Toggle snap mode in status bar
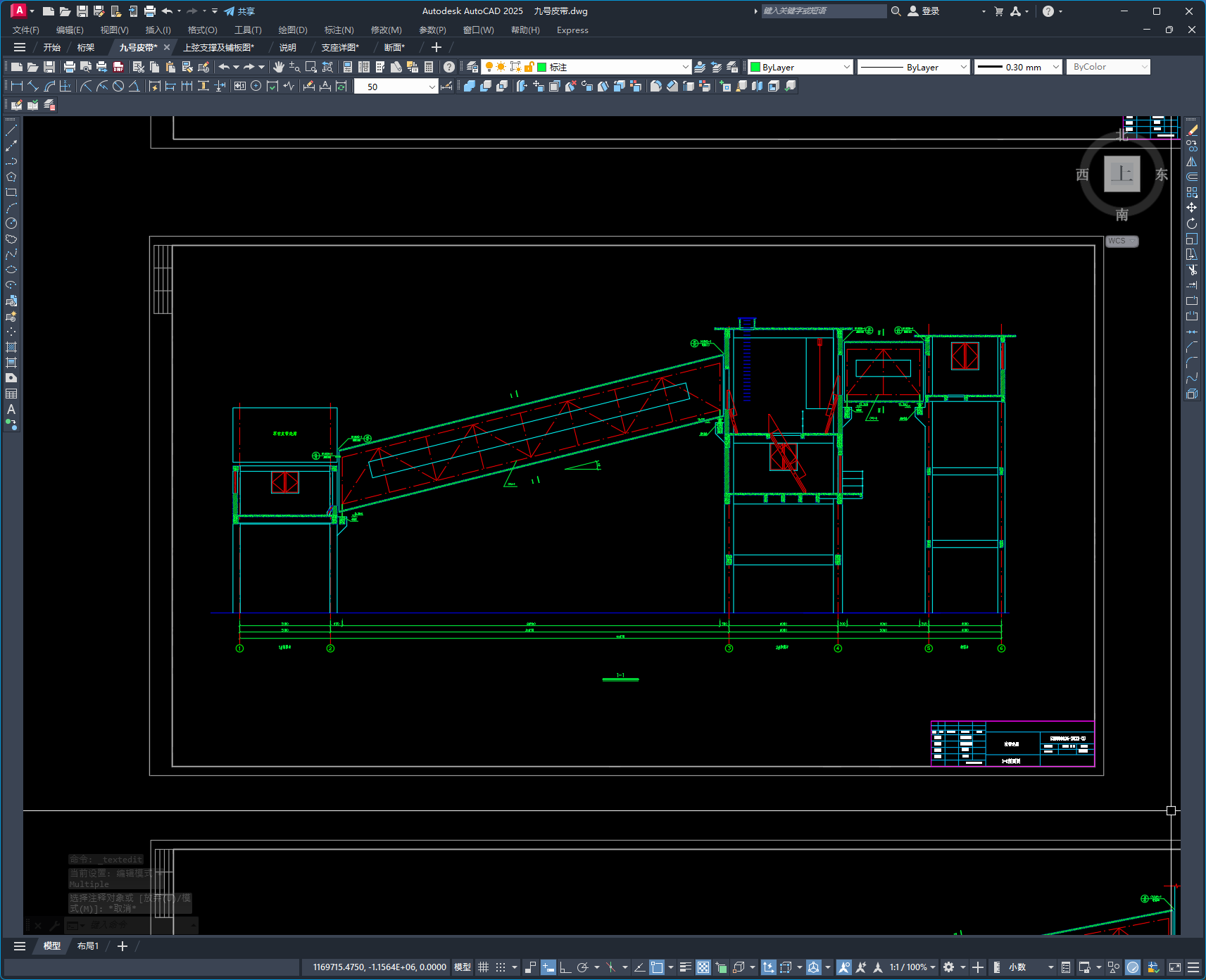The height and width of the screenshot is (980, 1206). point(501,967)
